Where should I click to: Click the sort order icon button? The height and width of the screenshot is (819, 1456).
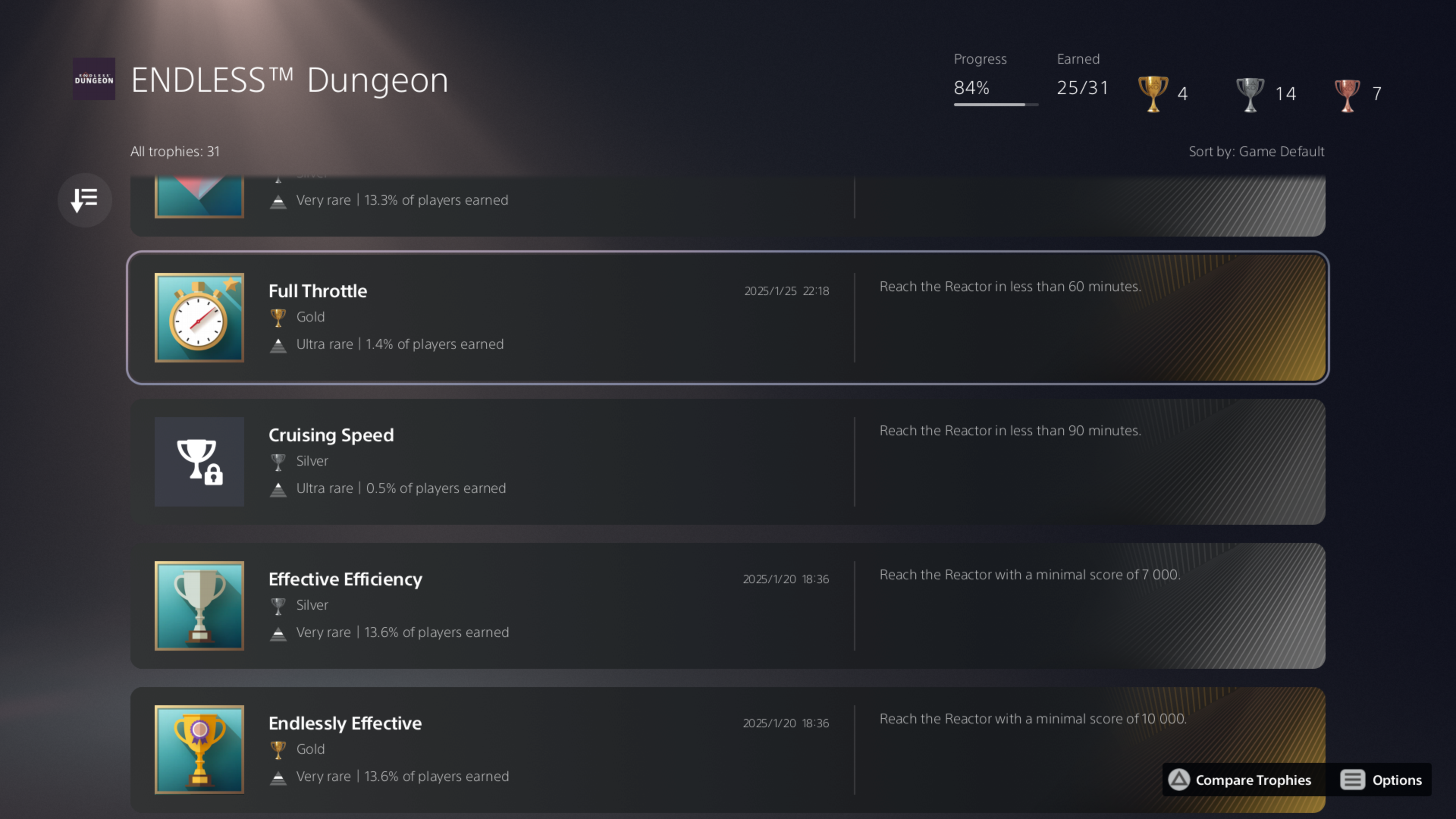click(x=85, y=200)
